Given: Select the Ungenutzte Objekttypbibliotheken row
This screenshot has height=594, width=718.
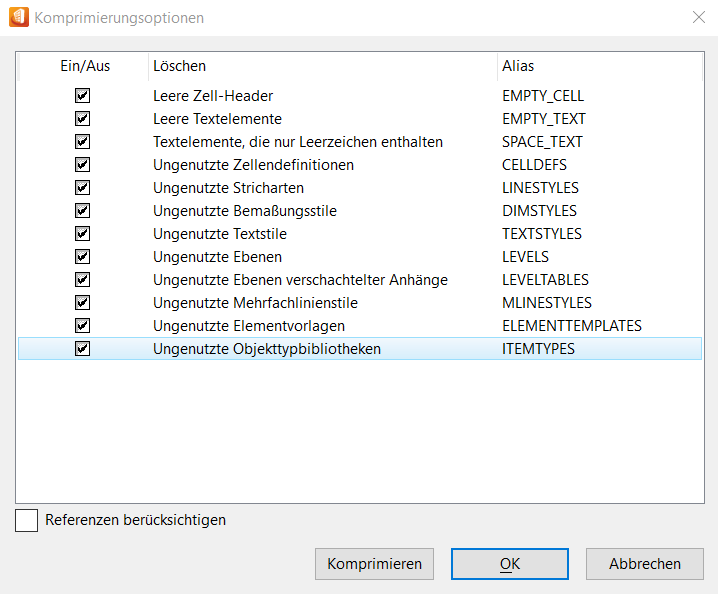Looking at the screenshot, I should pyautogui.click(x=267, y=349).
